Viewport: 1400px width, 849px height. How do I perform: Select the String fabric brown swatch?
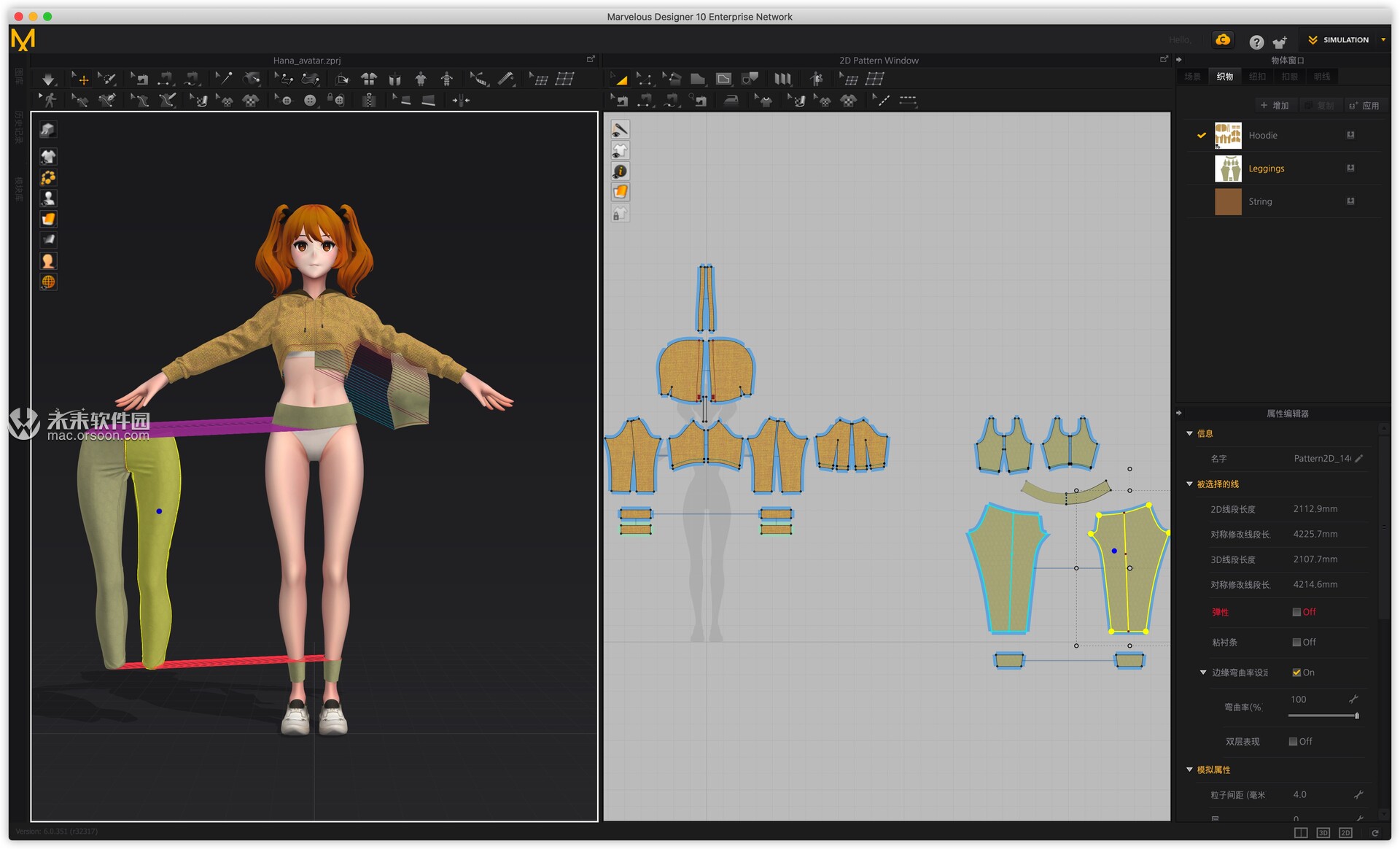pos(1228,201)
